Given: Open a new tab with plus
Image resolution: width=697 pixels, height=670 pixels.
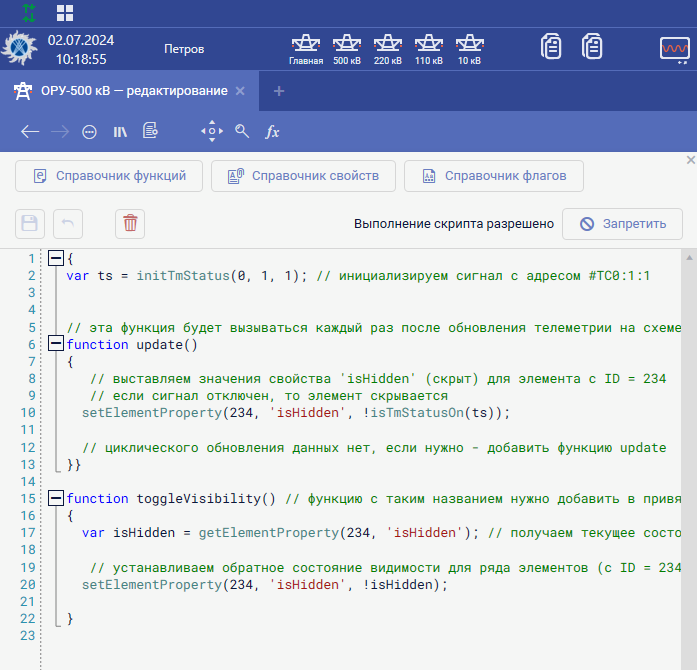Looking at the screenshot, I should coord(279,91).
